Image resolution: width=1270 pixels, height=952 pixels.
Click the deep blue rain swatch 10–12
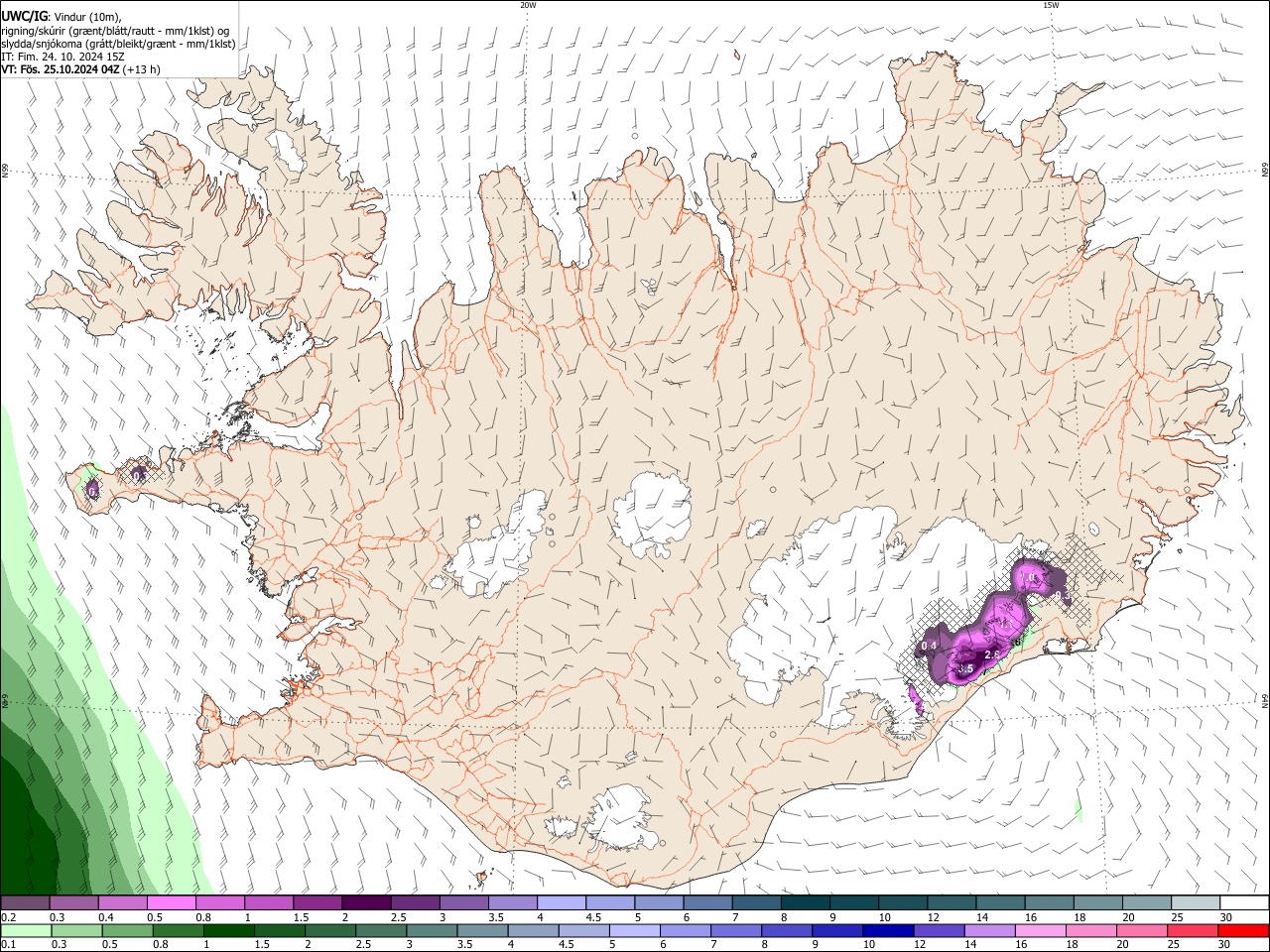click(888, 931)
